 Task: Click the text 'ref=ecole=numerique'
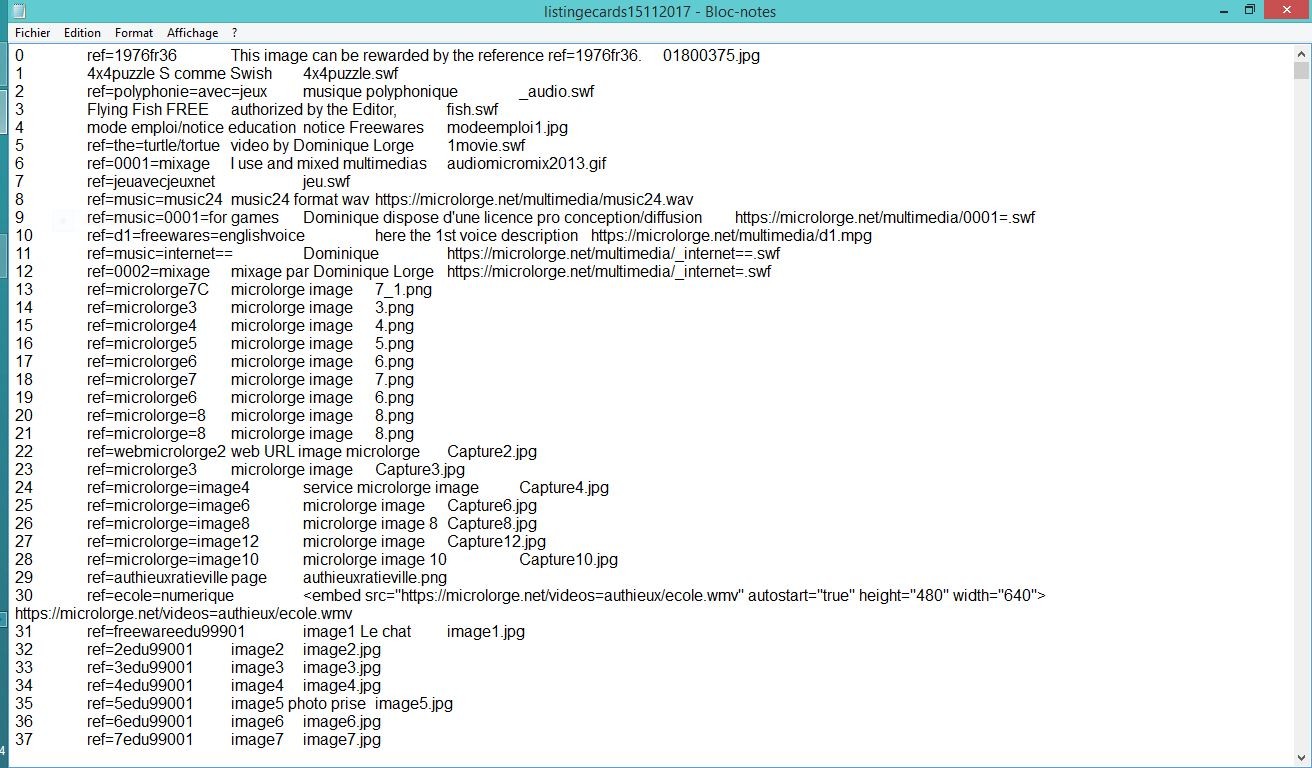pyautogui.click(x=160, y=596)
